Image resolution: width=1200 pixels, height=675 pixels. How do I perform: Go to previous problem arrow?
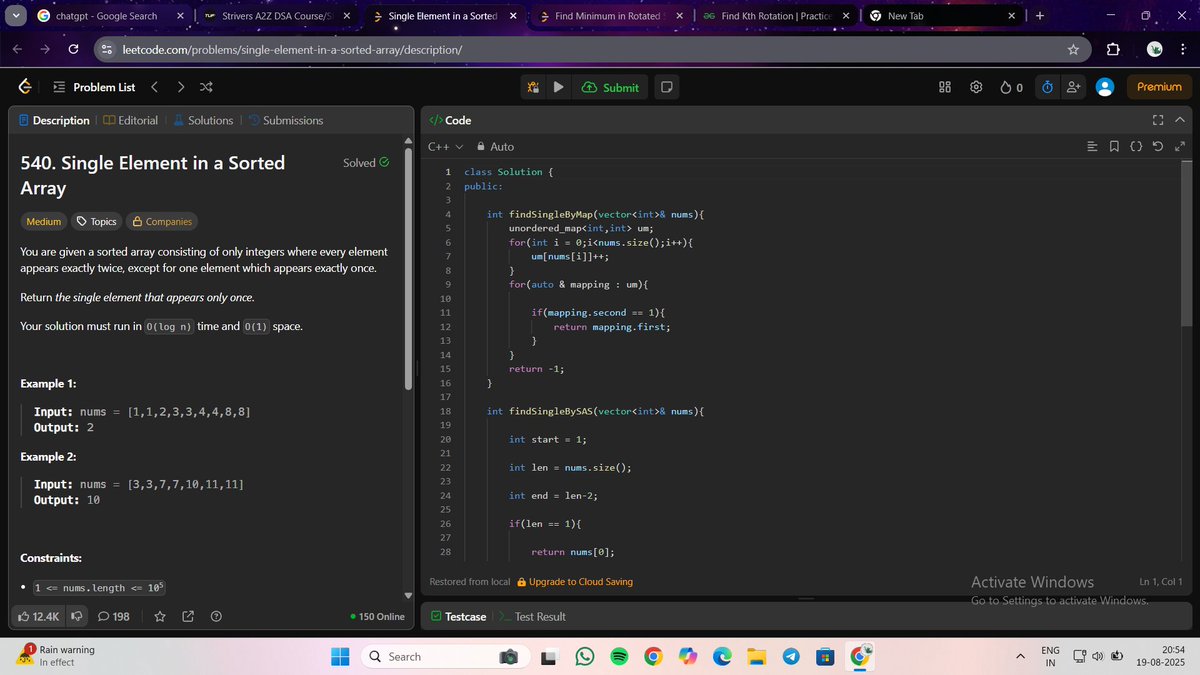point(155,87)
